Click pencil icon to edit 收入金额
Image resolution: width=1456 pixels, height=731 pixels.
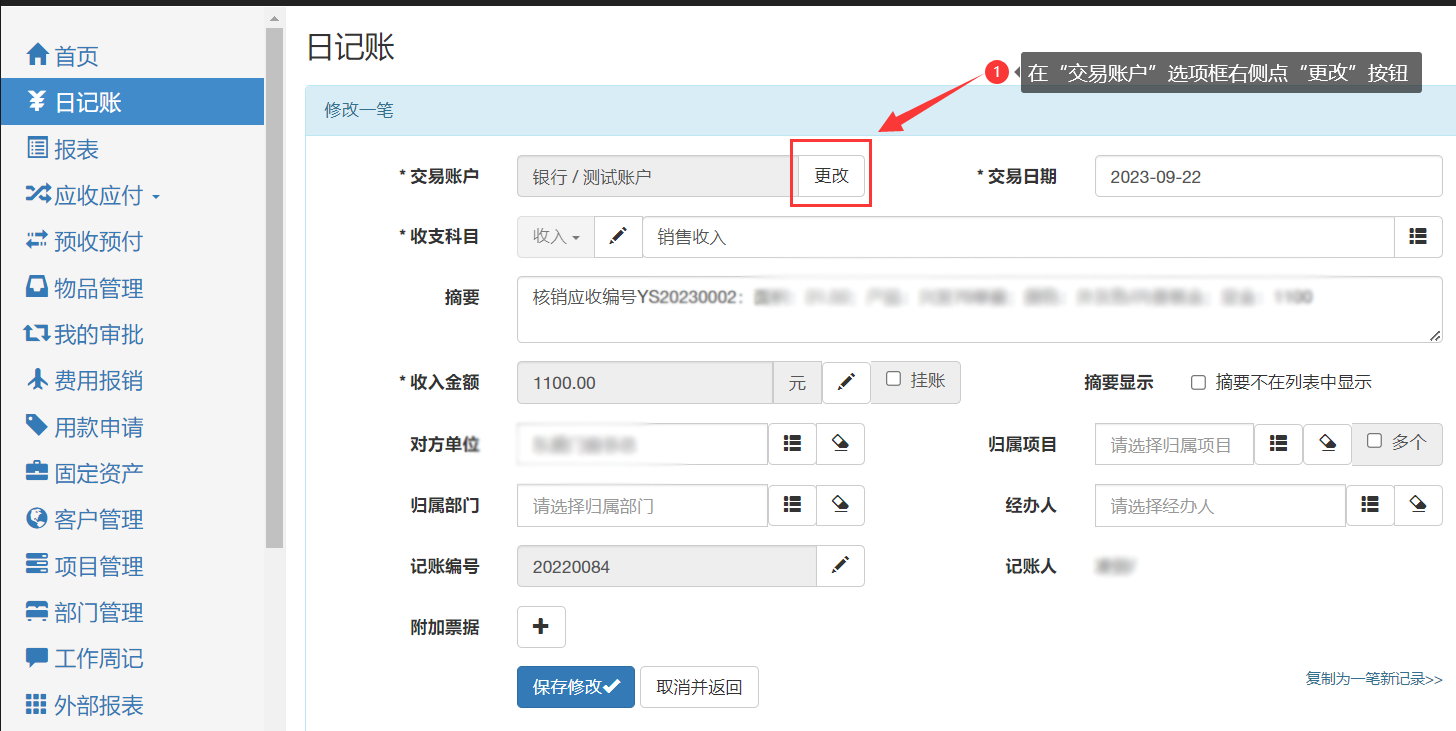(x=846, y=382)
